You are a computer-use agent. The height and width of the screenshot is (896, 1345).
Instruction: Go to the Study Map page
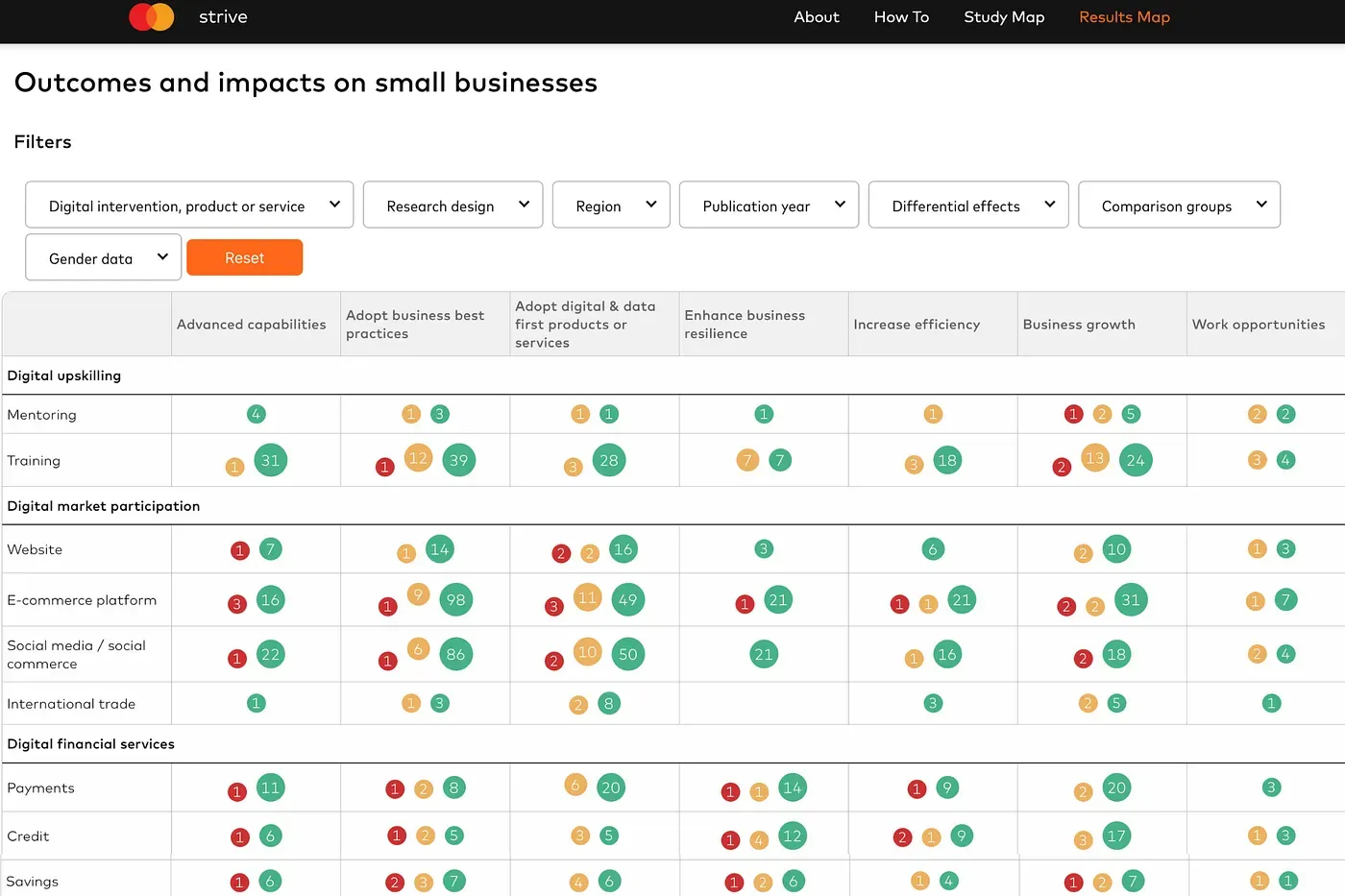click(1004, 17)
